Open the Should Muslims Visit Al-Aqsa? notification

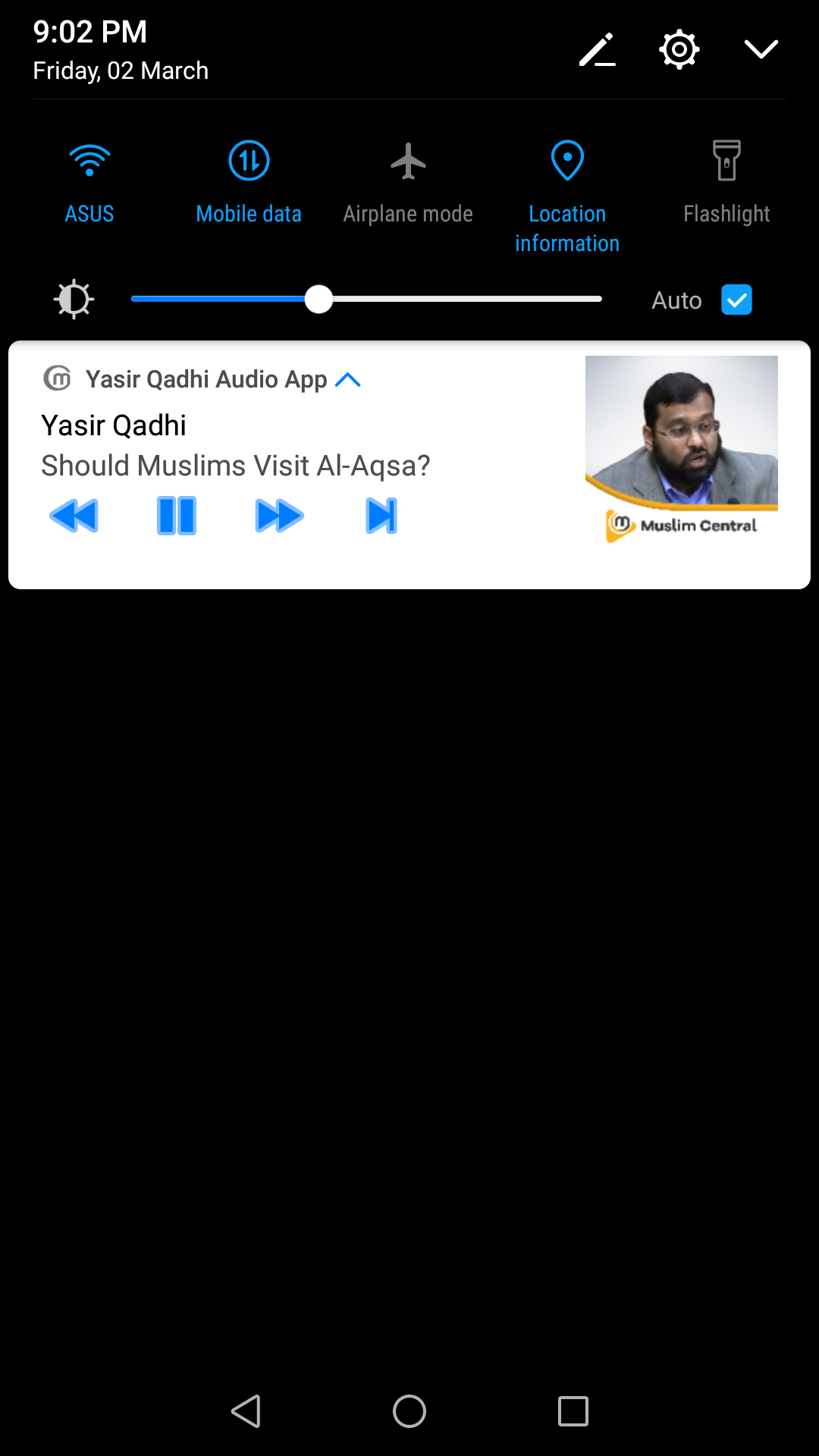coord(236,466)
